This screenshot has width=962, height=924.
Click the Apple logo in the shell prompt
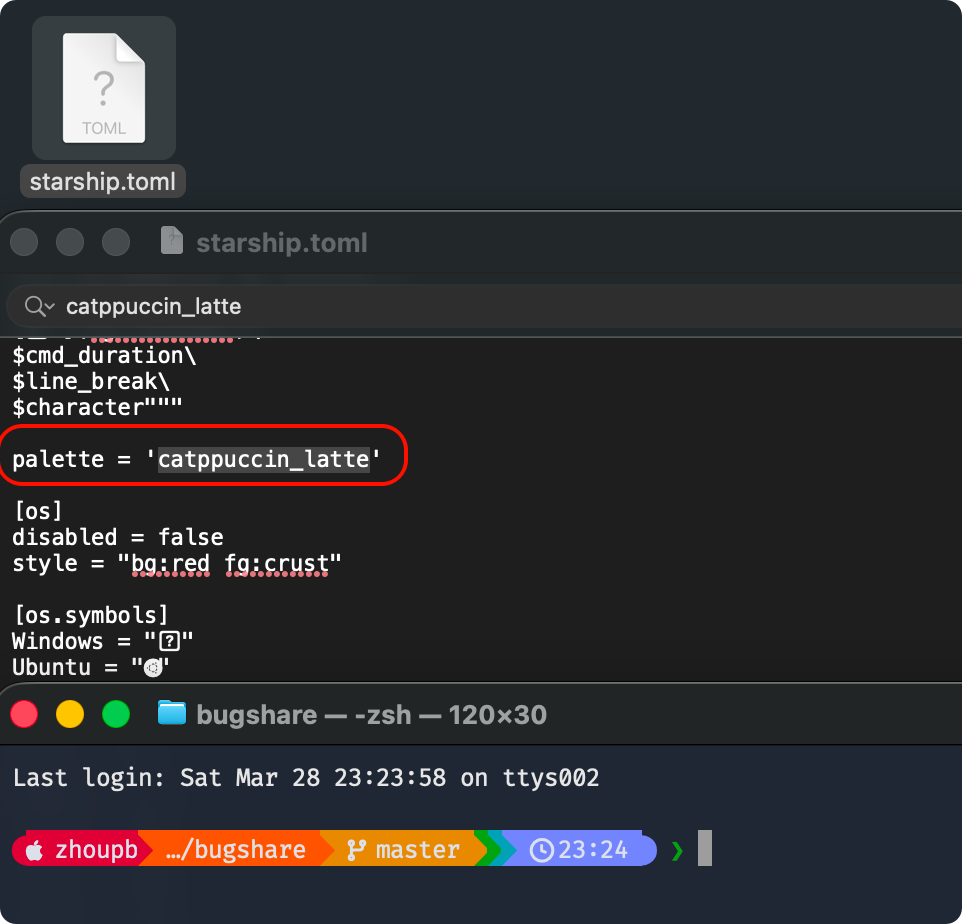point(34,851)
